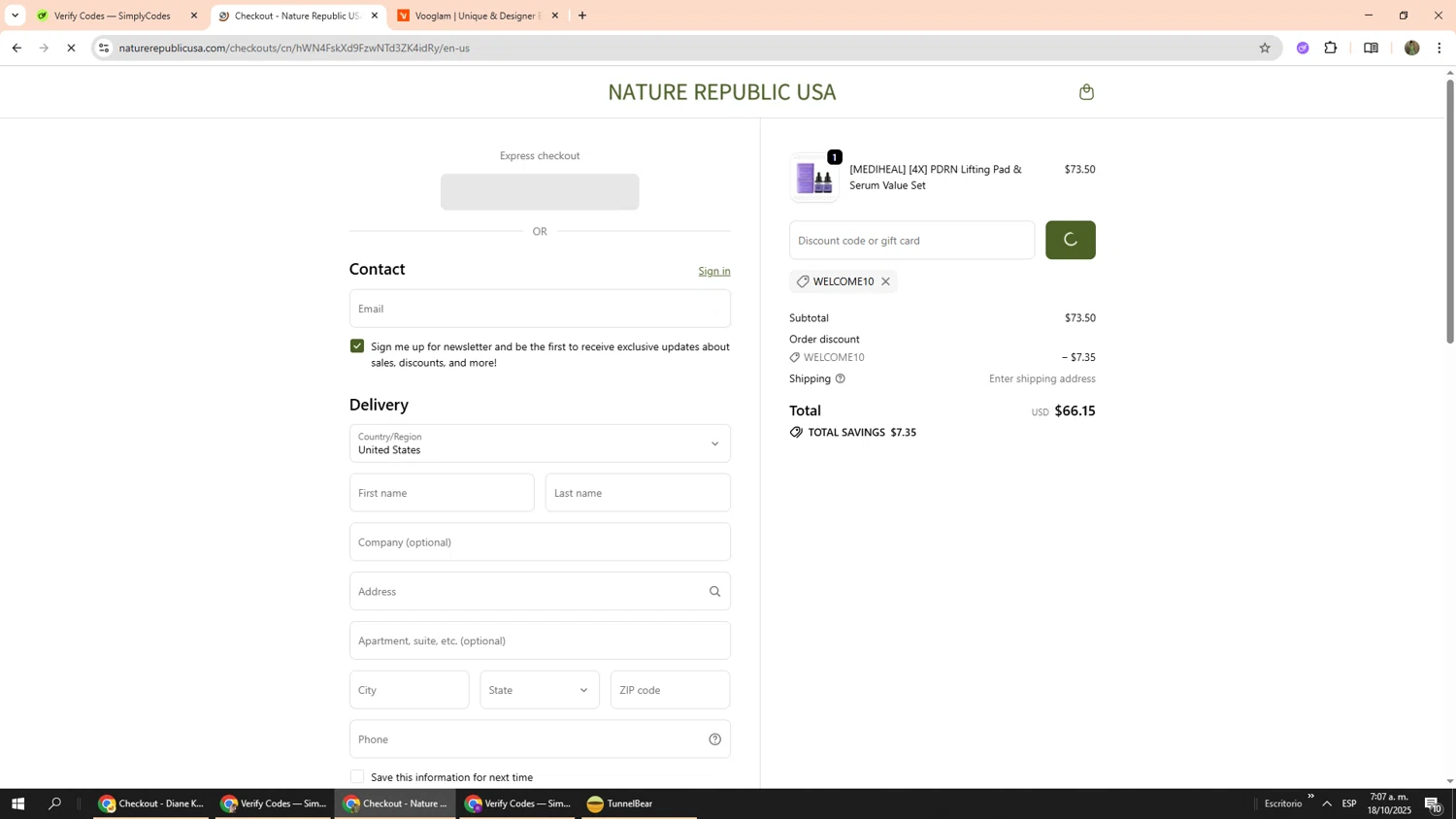Screen dimensions: 1456x819
Task: Open the browser side panel icon
Action: 1371,48
